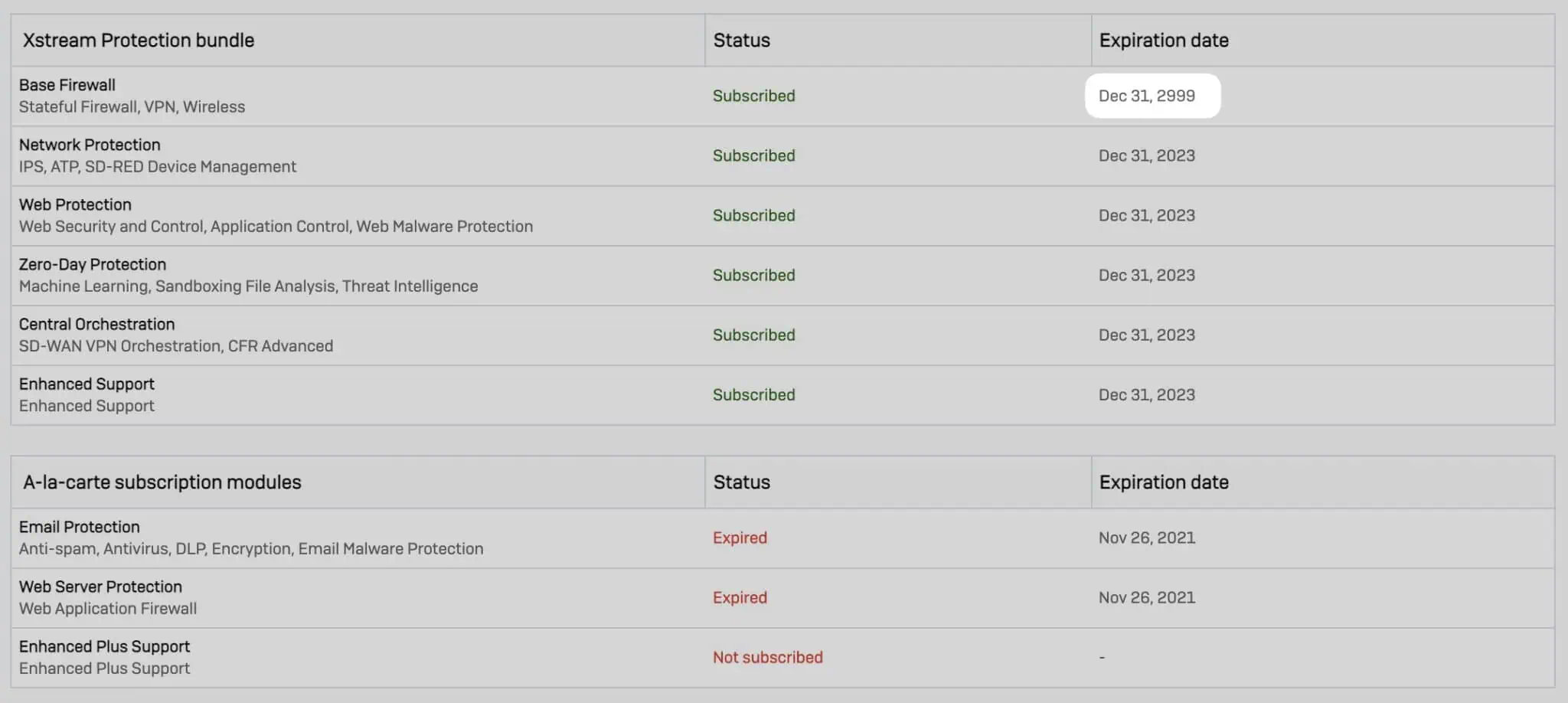This screenshot has height=703, width=1568.
Task: Click the Expiration date column header in bundle table
Action: pos(1164,40)
